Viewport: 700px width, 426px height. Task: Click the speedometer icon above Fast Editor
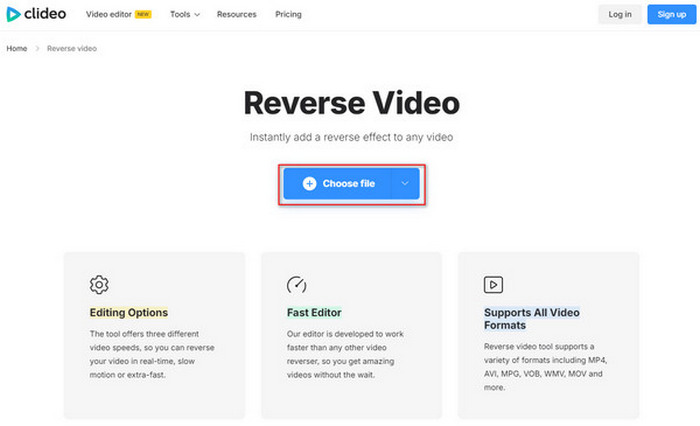coord(296,284)
